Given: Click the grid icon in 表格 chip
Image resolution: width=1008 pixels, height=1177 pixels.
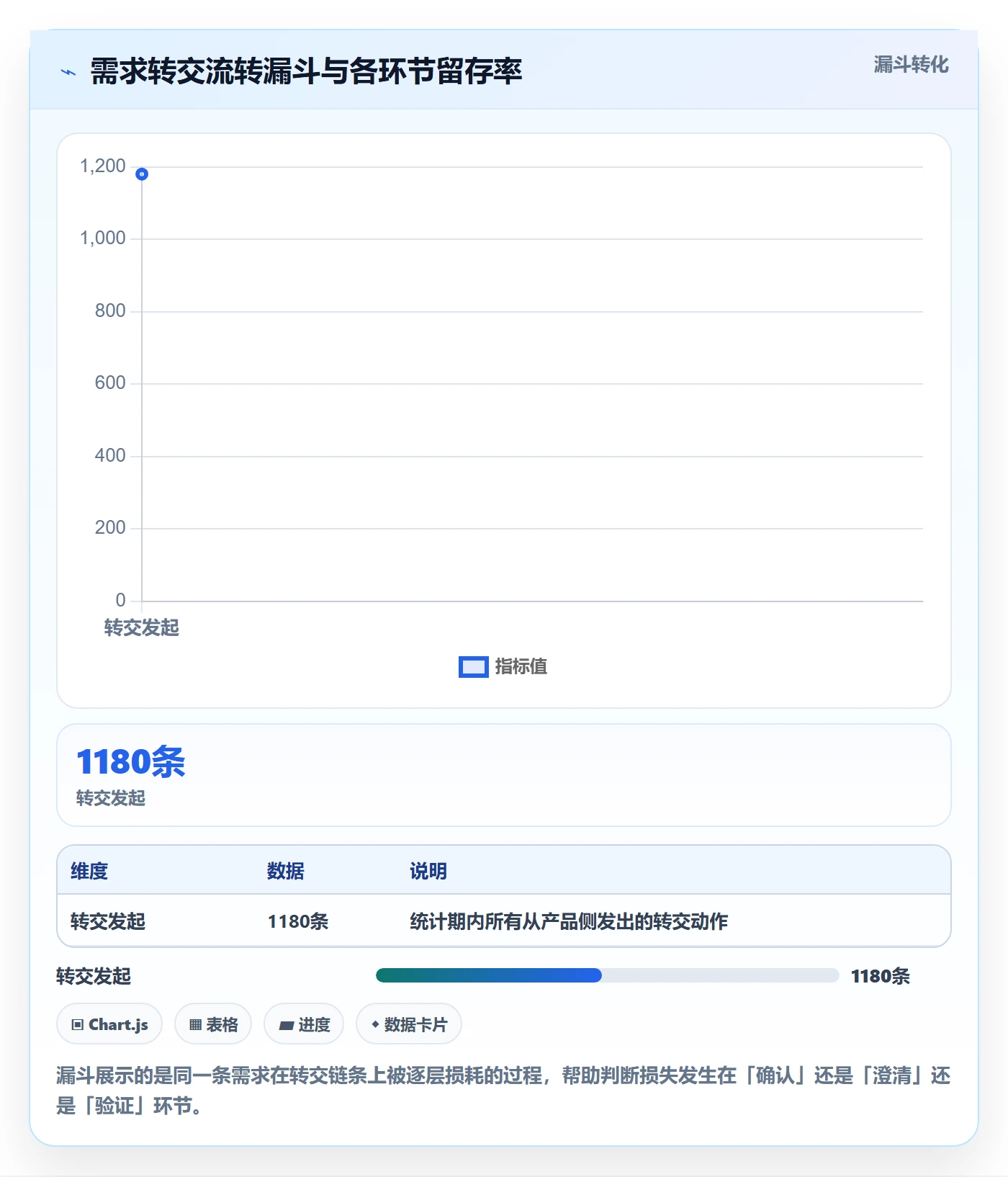Looking at the screenshot, I should tap(195, 1025).
